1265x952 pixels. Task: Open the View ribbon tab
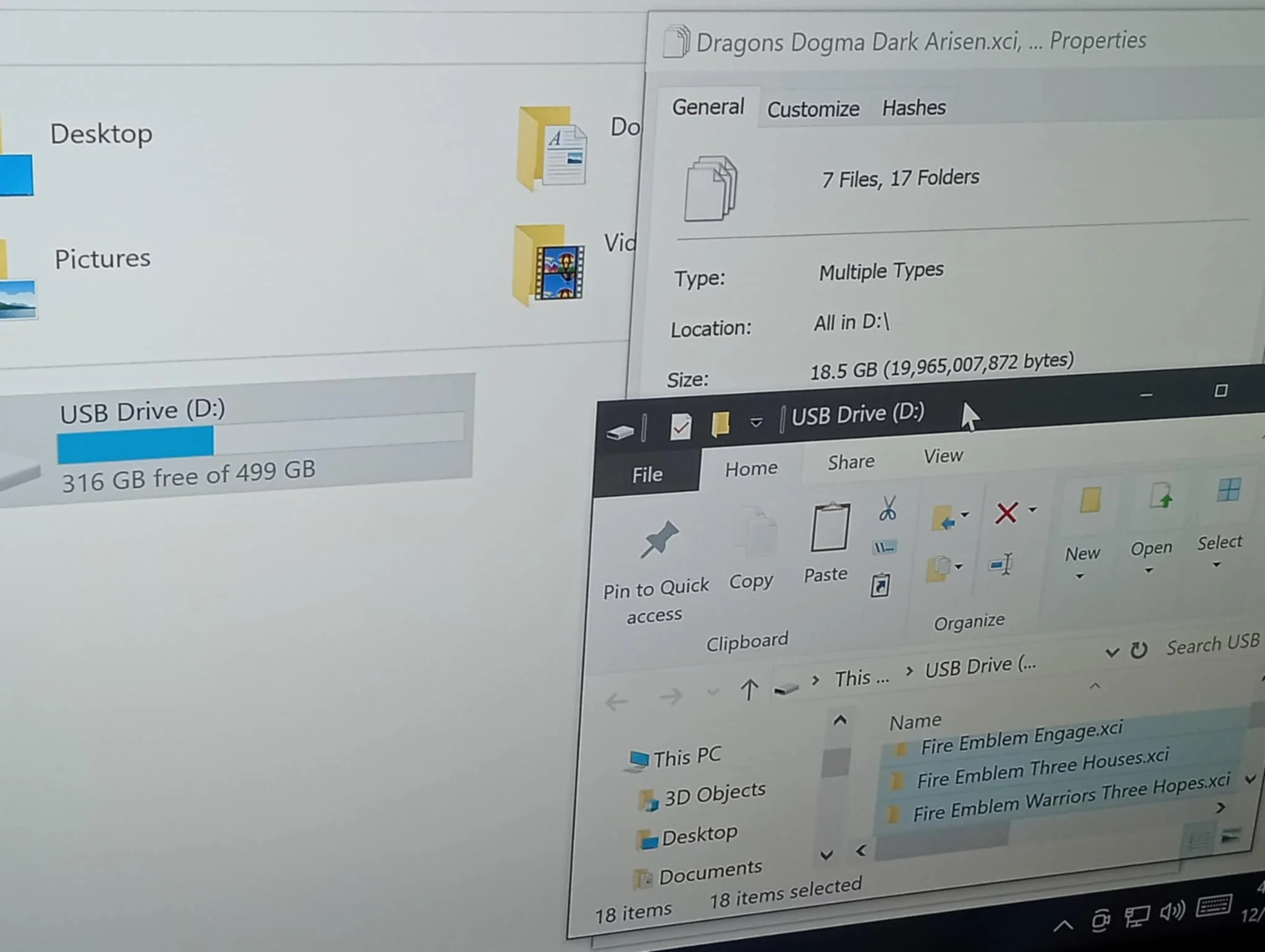[943, 456]
